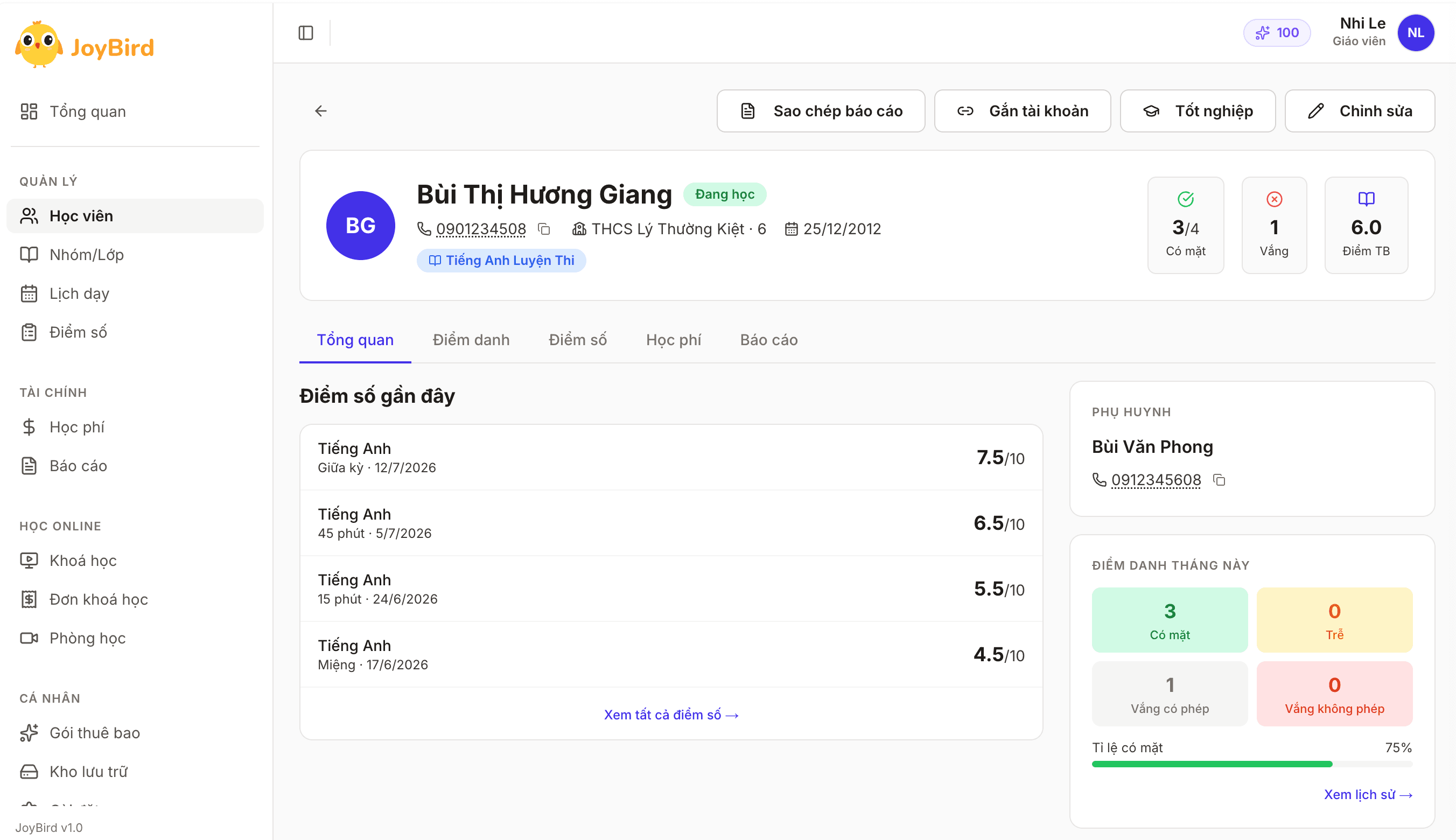Open Học phí in sidebar
This screenshot has width=1456, height=840.
[135, 427]
